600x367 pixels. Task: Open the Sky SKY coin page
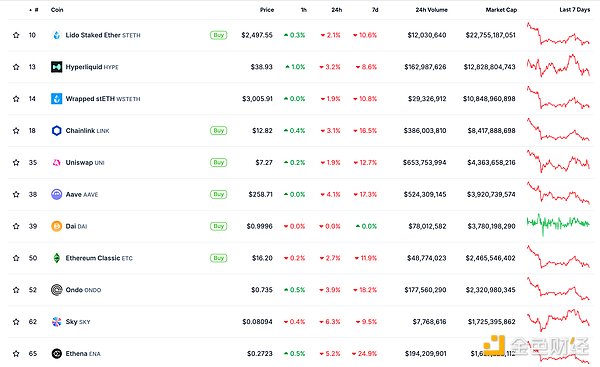click(x=78, y=322)
